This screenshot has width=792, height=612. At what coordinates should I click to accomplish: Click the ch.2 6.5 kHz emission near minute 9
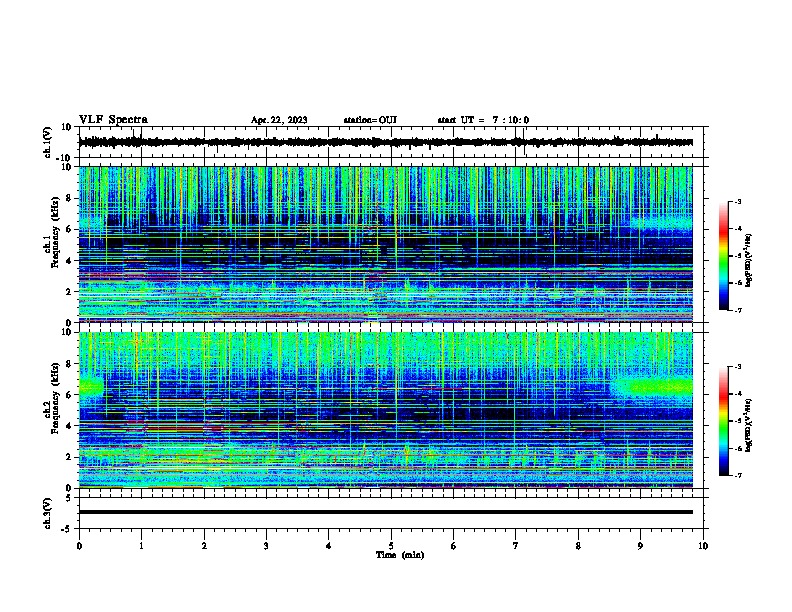pyautogui.click(x=652, y=387)
